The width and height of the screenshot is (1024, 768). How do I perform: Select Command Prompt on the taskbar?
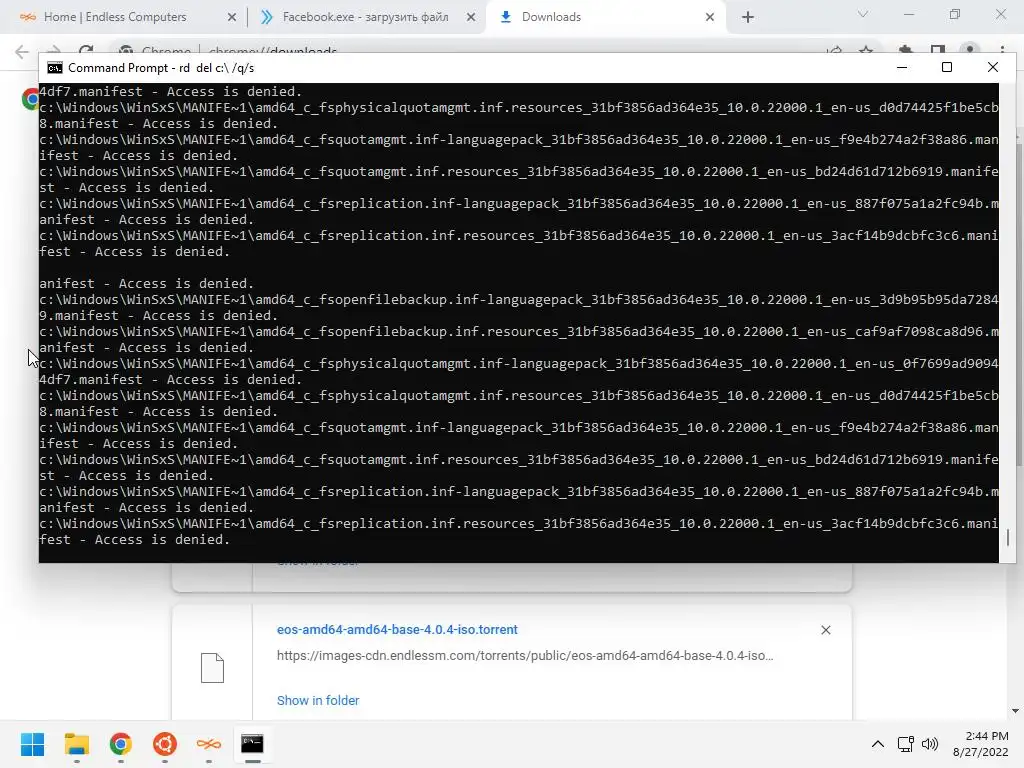tap(252, 744)
